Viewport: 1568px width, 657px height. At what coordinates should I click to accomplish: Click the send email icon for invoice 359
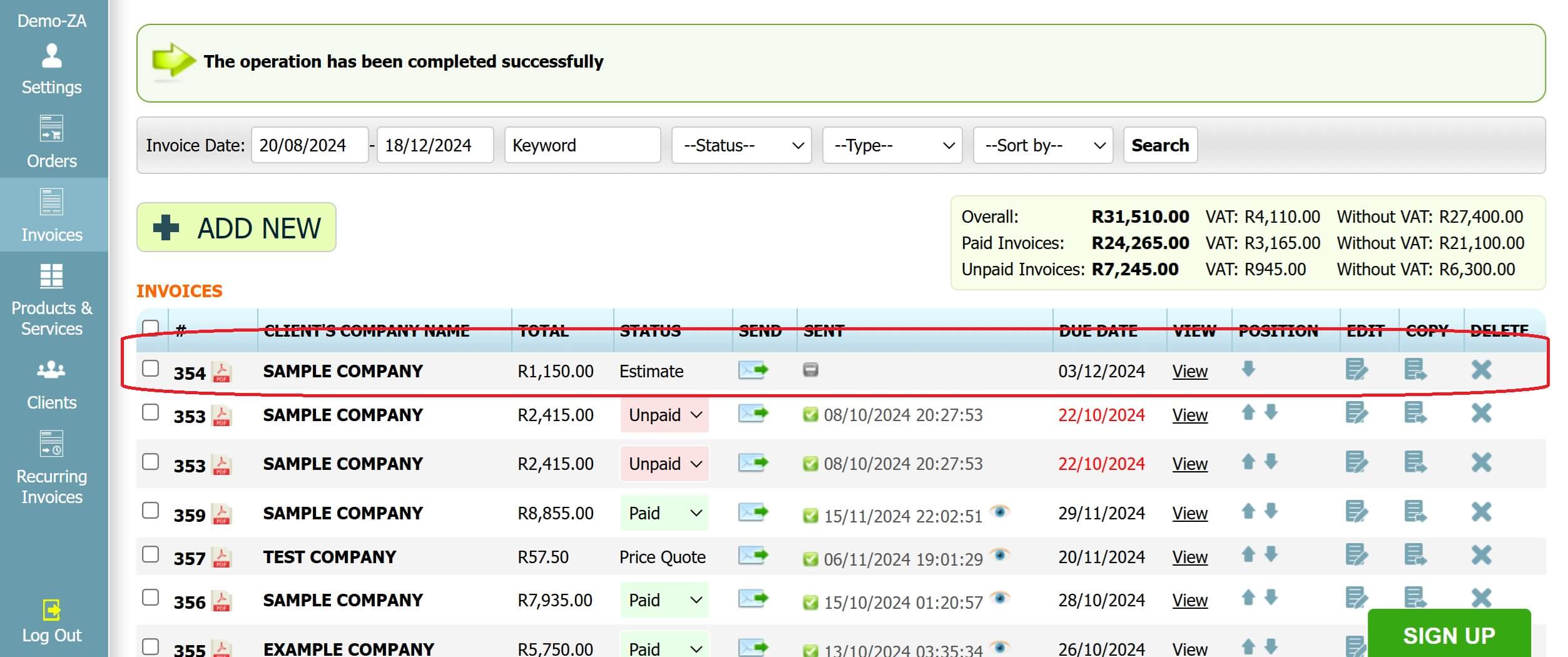pos(753,512)
